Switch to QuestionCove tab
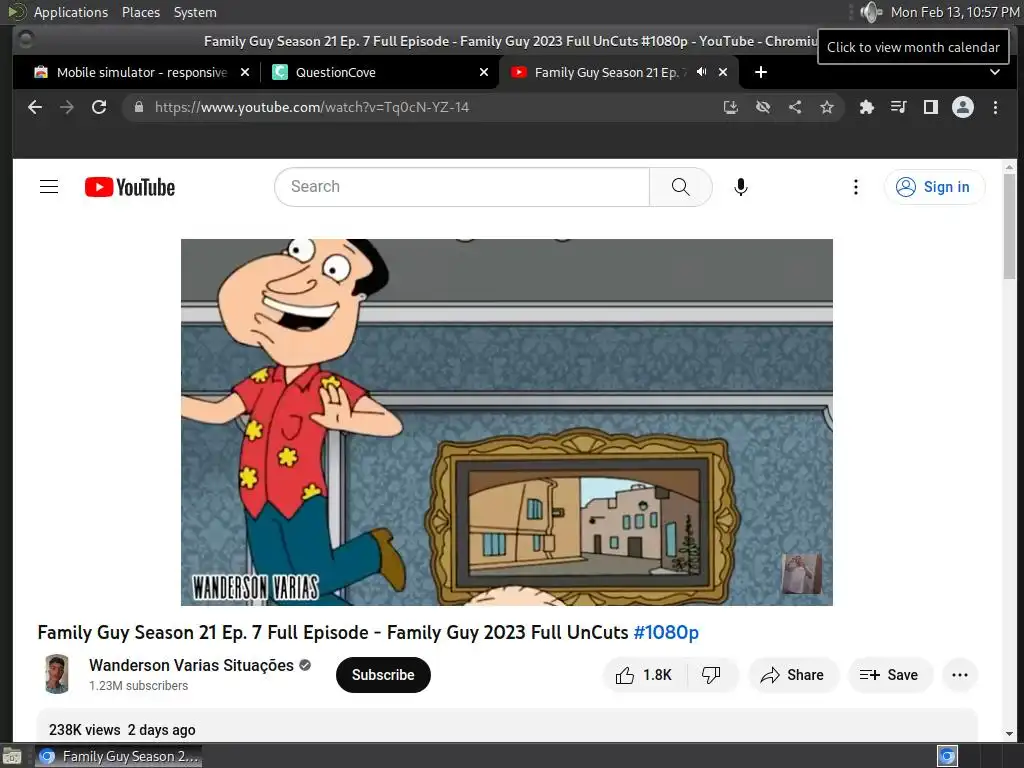The width and height of the screenshot is (1024, 768). [379, 72]
